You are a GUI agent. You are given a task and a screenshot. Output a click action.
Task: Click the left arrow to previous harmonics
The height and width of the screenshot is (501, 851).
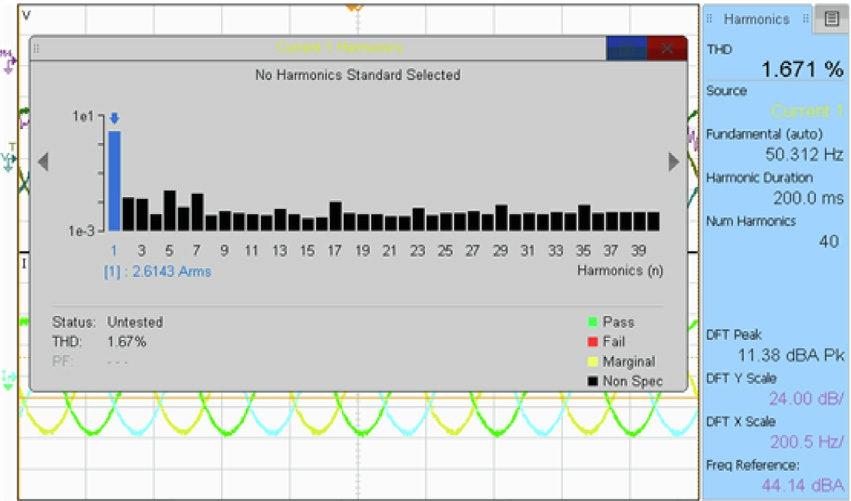click(x=43, y=162)
